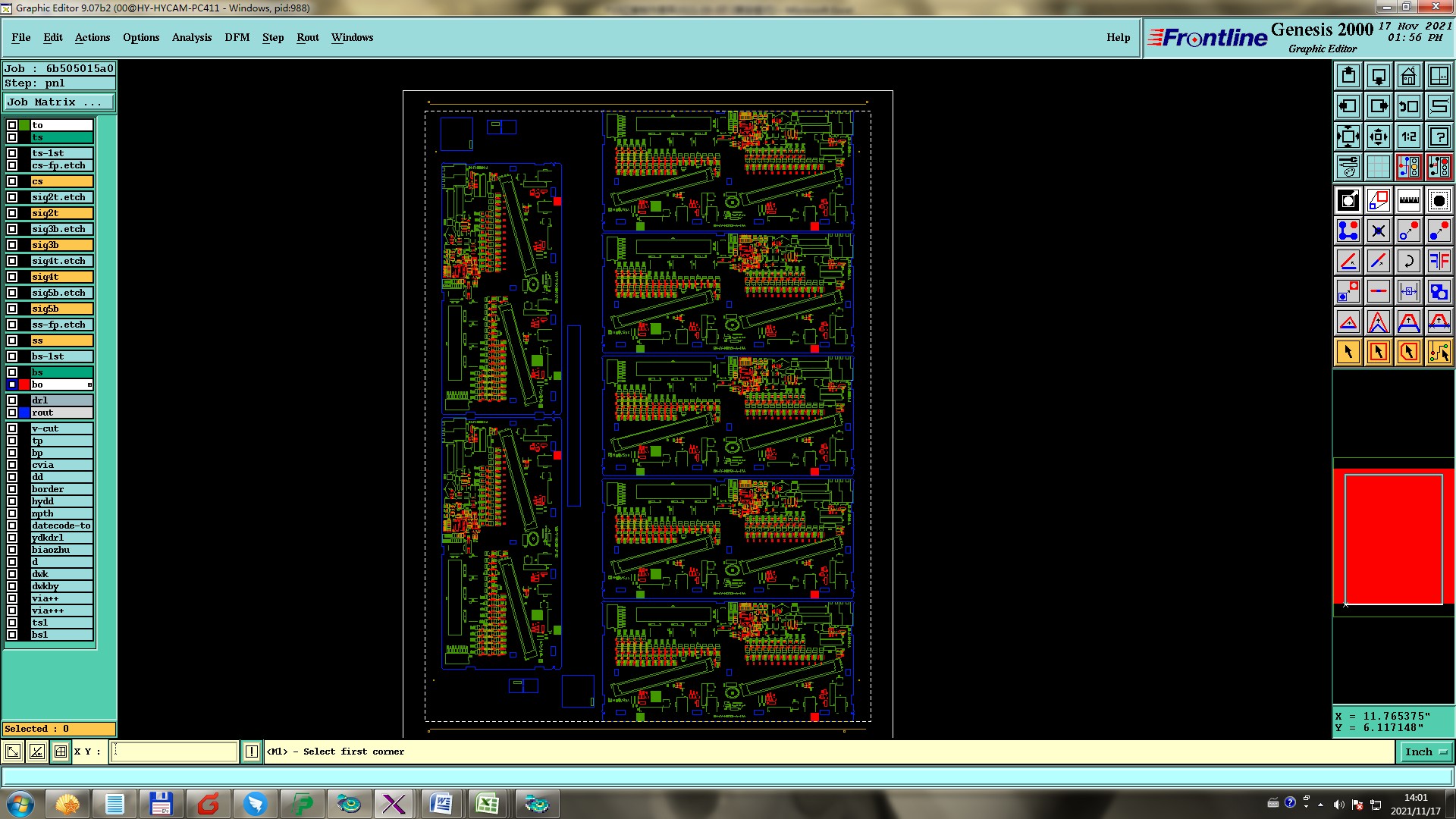Open the grid display tool
Image resolution: width=1456 pixels, height=819 pixels.
click(1378, 167)
